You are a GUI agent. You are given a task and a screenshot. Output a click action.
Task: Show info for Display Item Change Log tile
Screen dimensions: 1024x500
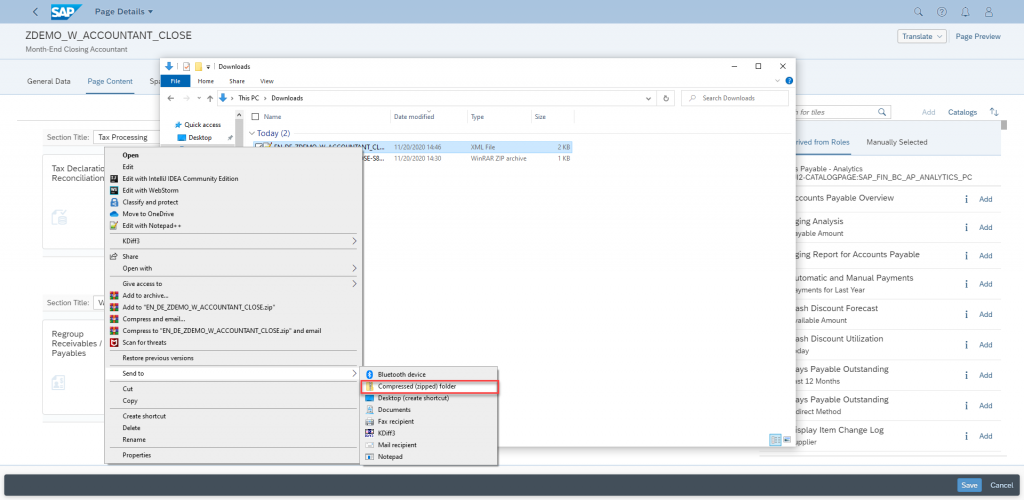[x=966, y=436]
